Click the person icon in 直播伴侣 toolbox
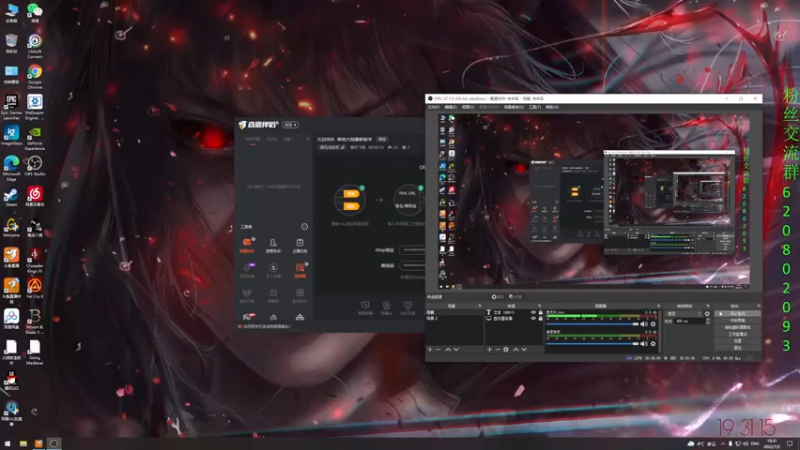 [273, 244]
